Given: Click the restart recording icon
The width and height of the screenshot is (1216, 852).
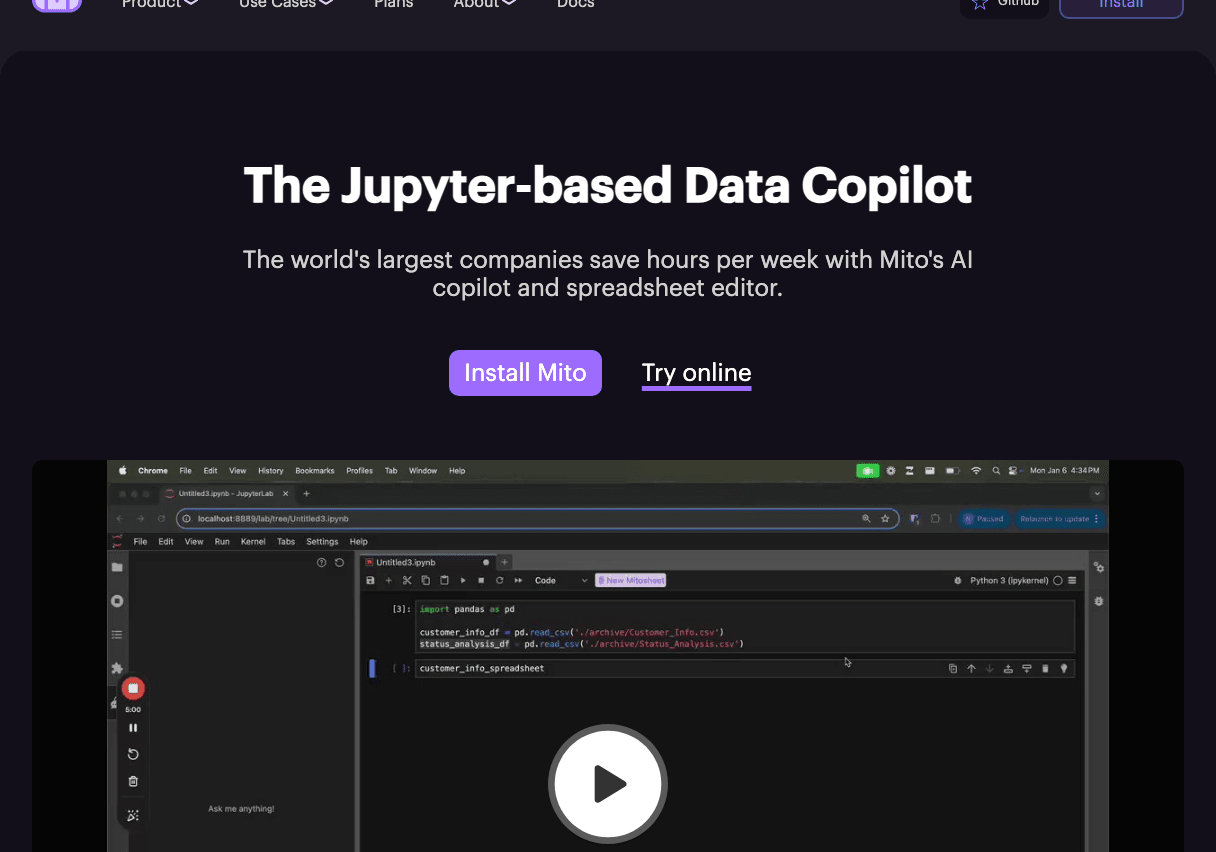Looking at the screenshot, I should (x=133, y=754).
